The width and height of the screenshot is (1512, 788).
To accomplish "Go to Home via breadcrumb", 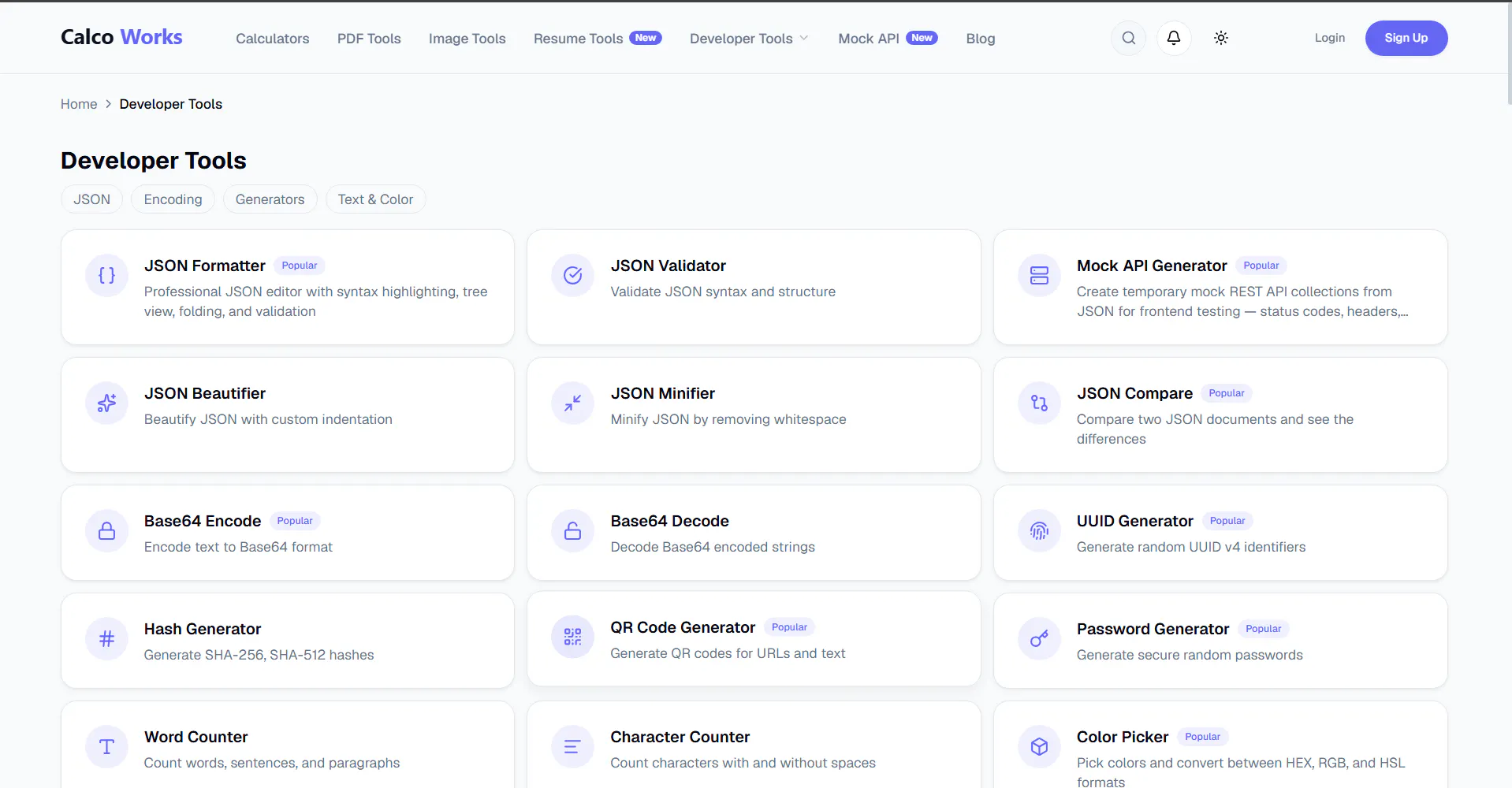I will coord(79,104).
